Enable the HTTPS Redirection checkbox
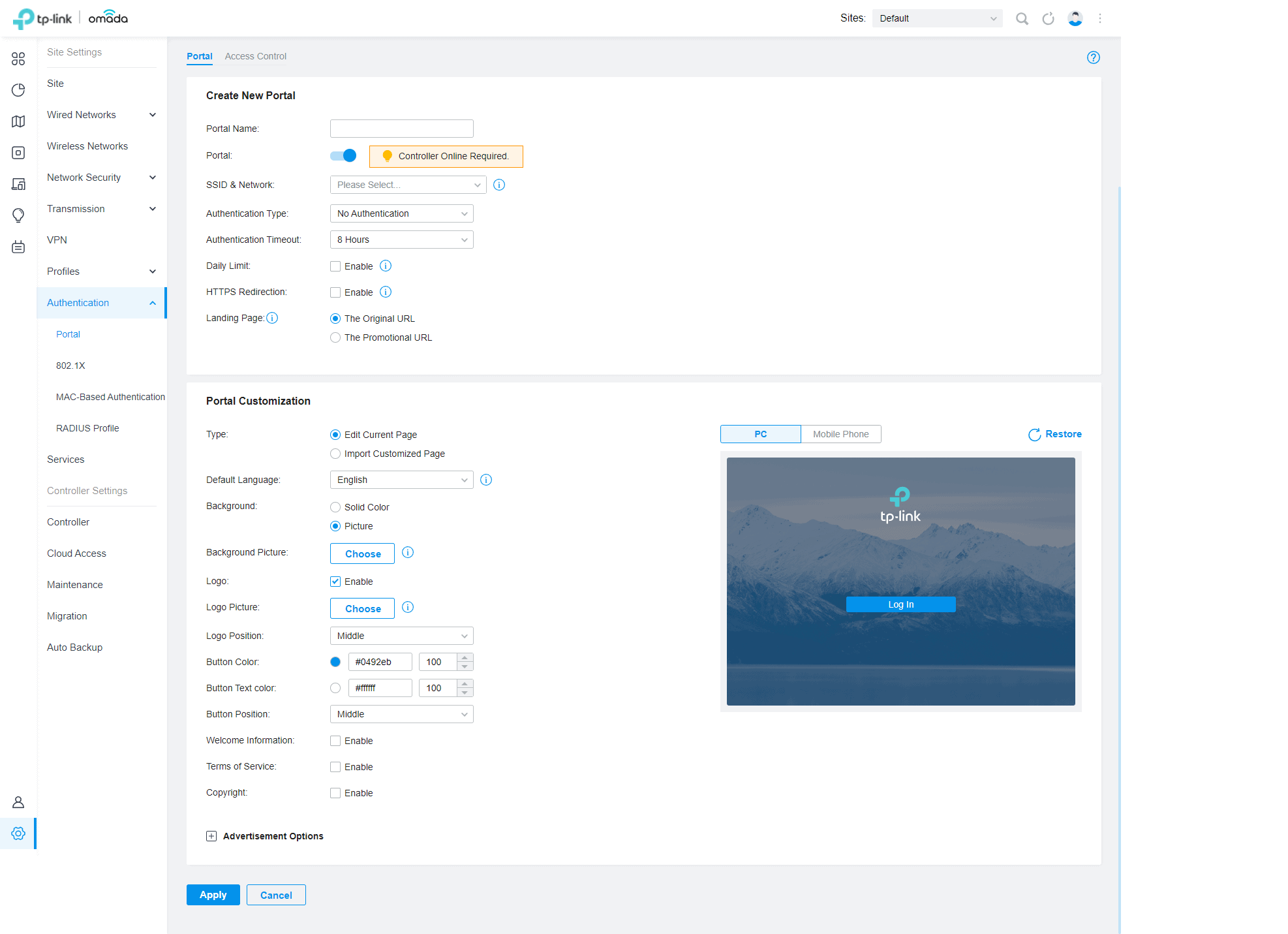This screenshot has height=934, width=1288. click(335, 292)
